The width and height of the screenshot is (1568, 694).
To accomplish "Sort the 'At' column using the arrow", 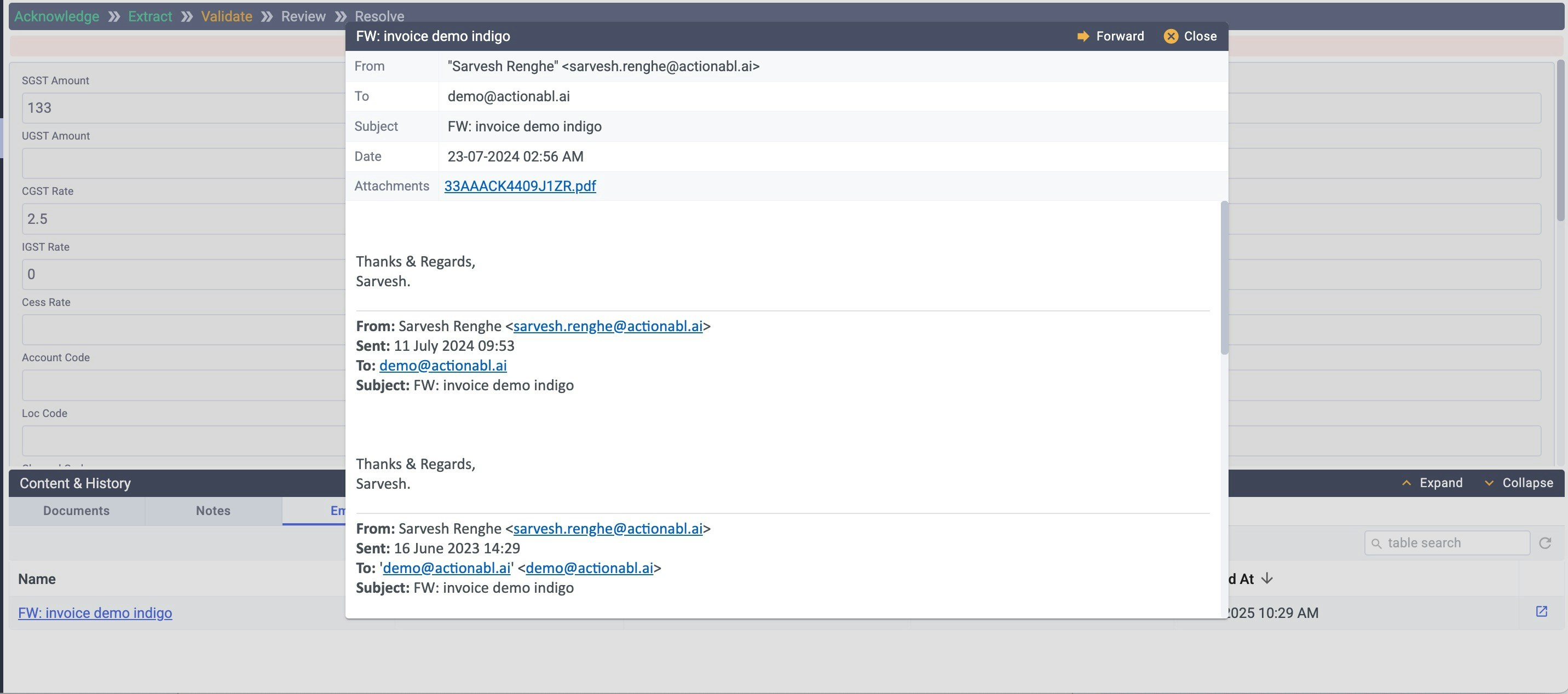I will pos(1267,579).
